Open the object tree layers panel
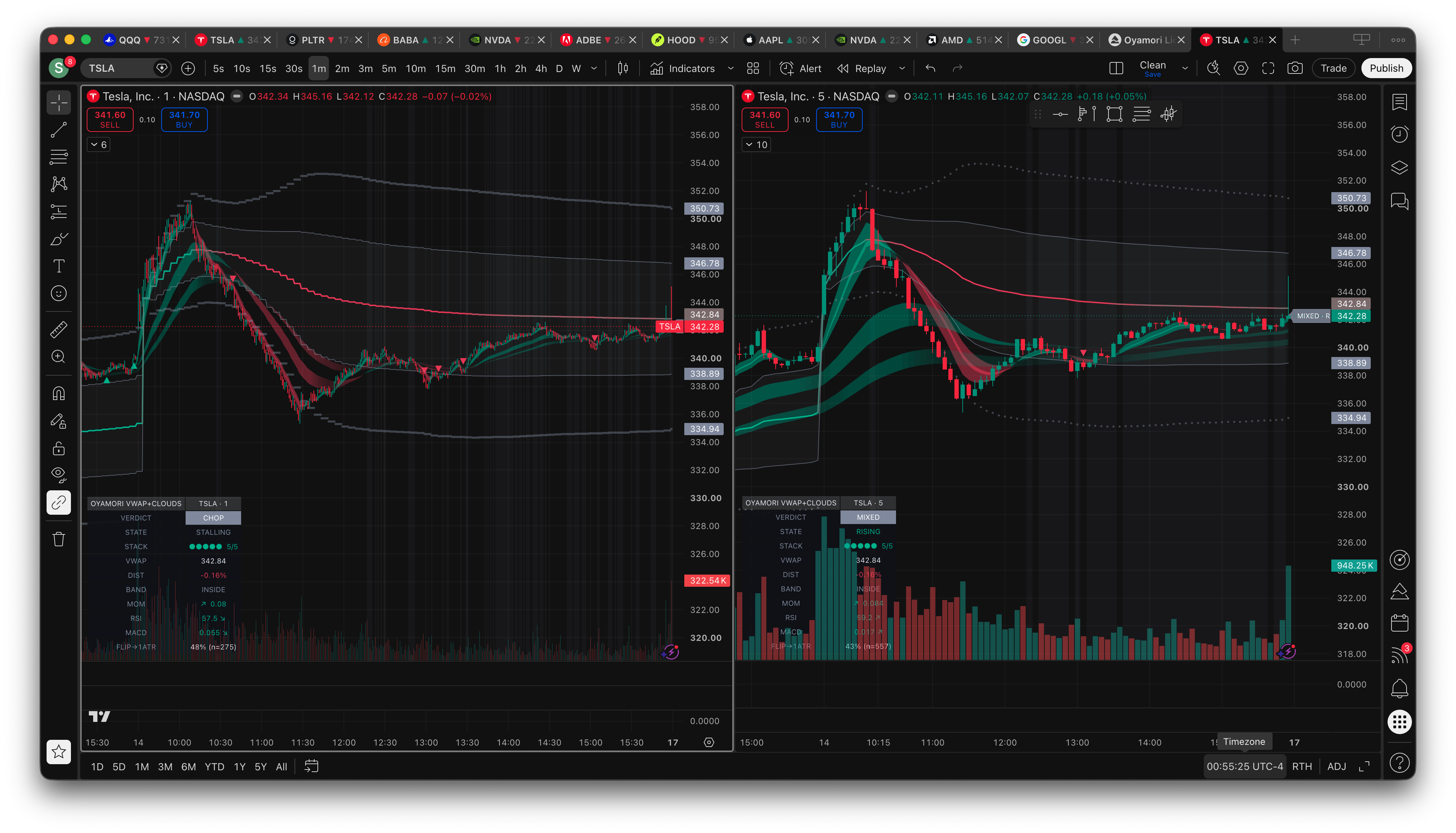Screen dimensions: 1456x833 coord(1399,168)
